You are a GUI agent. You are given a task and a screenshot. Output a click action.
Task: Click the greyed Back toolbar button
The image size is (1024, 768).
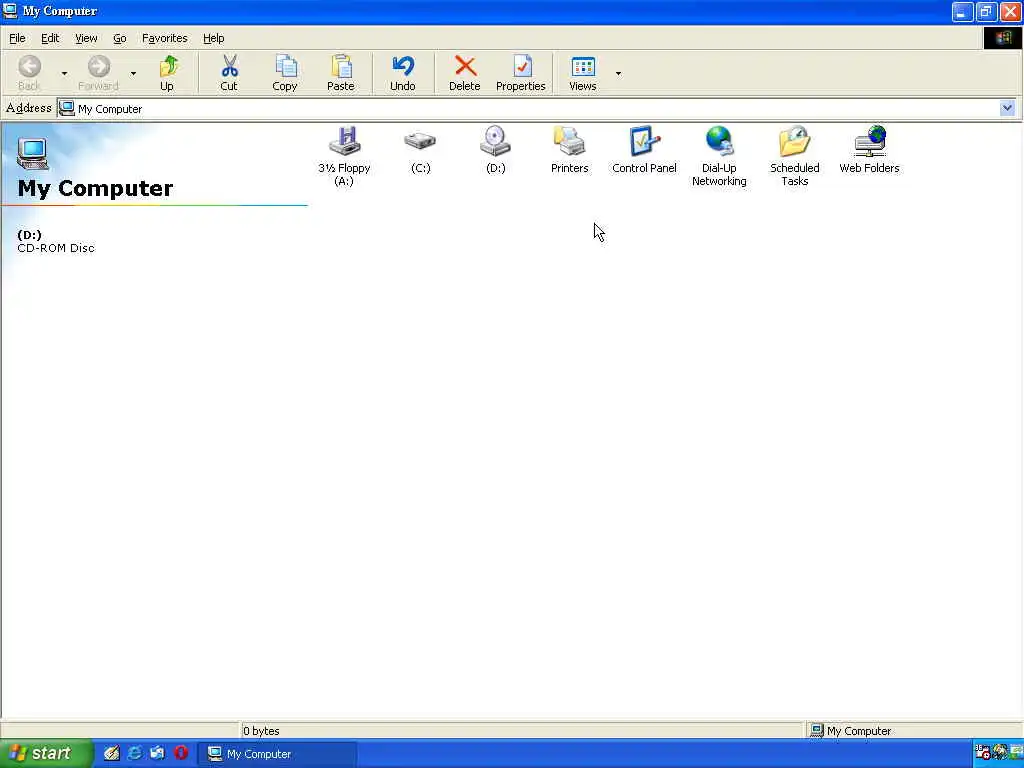point(29,73)
